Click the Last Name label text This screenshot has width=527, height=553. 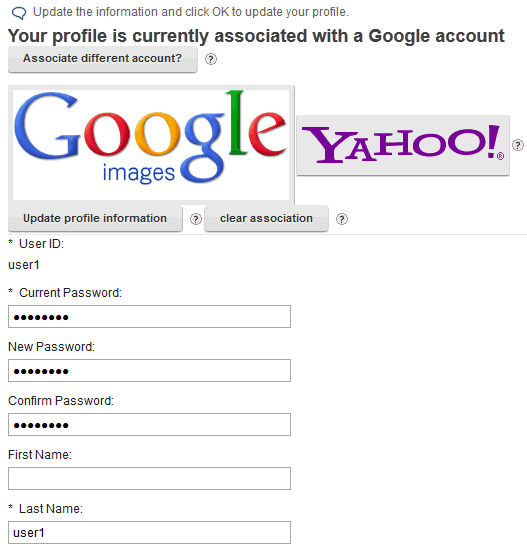point(51,509)
